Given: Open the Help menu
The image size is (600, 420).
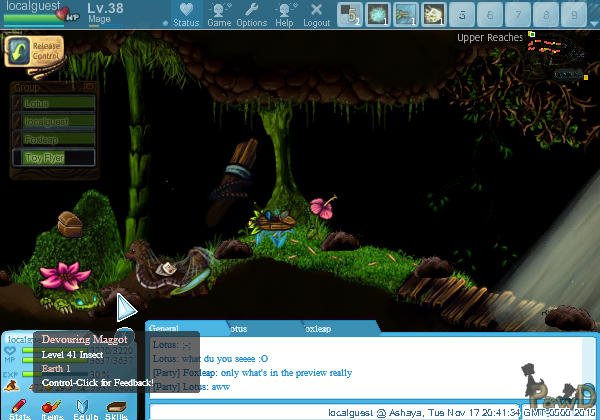Looking at the screenshot, I should pyautogui.click(x=284, y=15).
